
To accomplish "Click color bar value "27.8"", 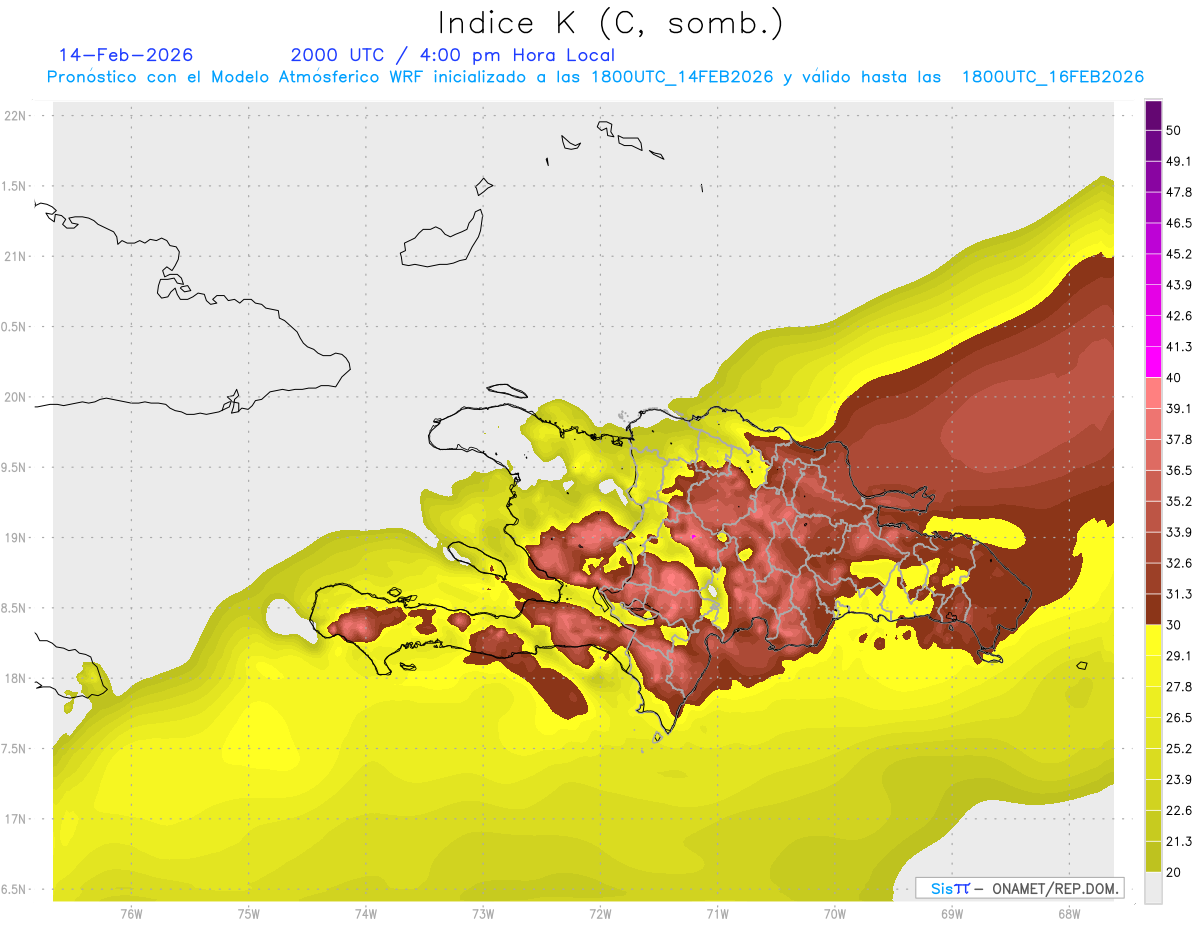I will coord(1178,687).
